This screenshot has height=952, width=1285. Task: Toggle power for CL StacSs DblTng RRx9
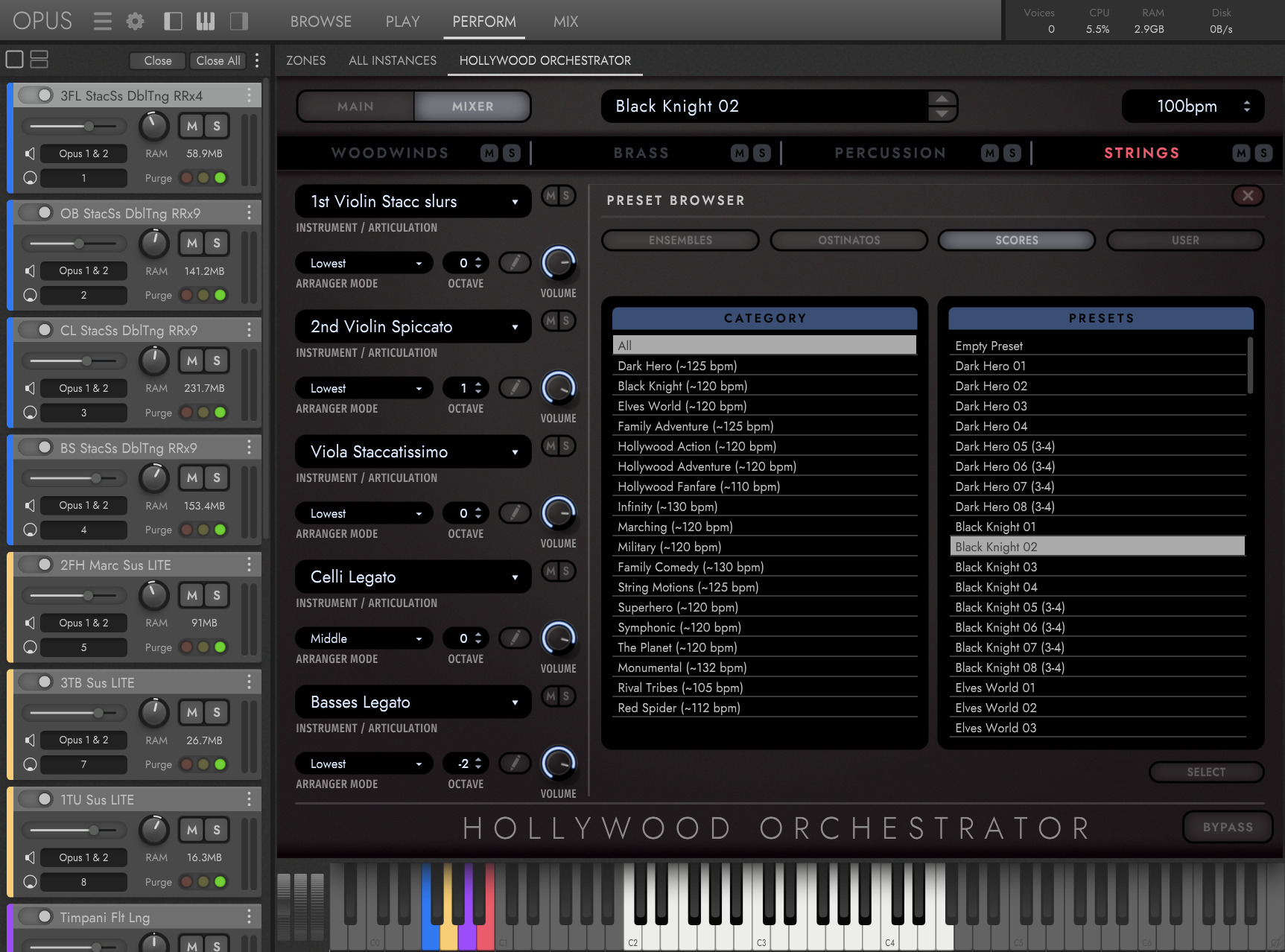[x=36, y=330]
